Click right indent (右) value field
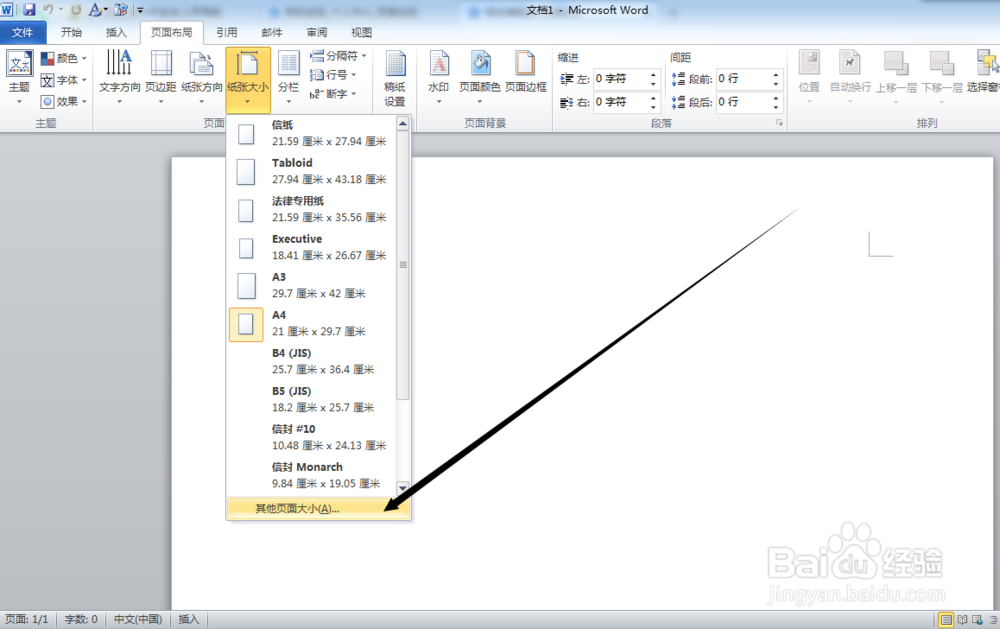Image resolution: width=1000 pixels, height=629 pixels. pos(621,102)
